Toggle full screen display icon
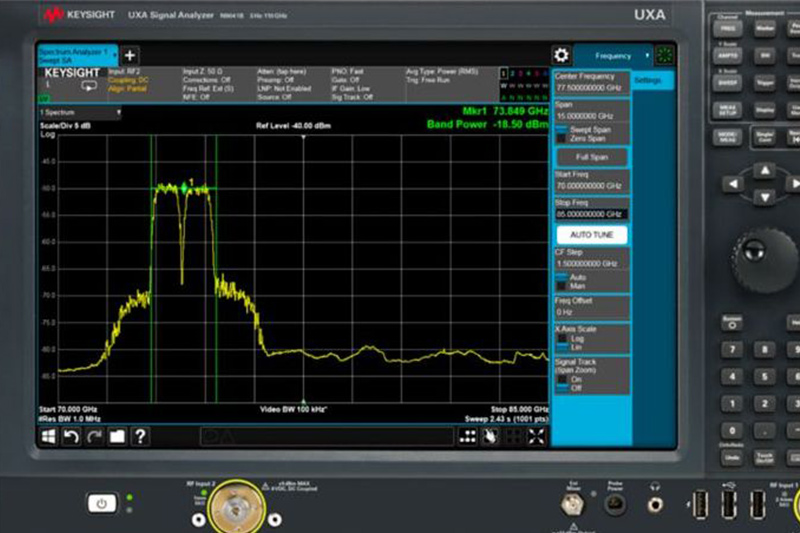 coord(537,436)
